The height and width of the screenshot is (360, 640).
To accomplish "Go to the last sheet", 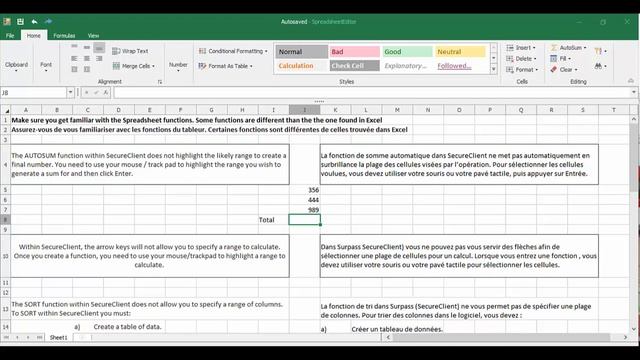I will 39,338.
